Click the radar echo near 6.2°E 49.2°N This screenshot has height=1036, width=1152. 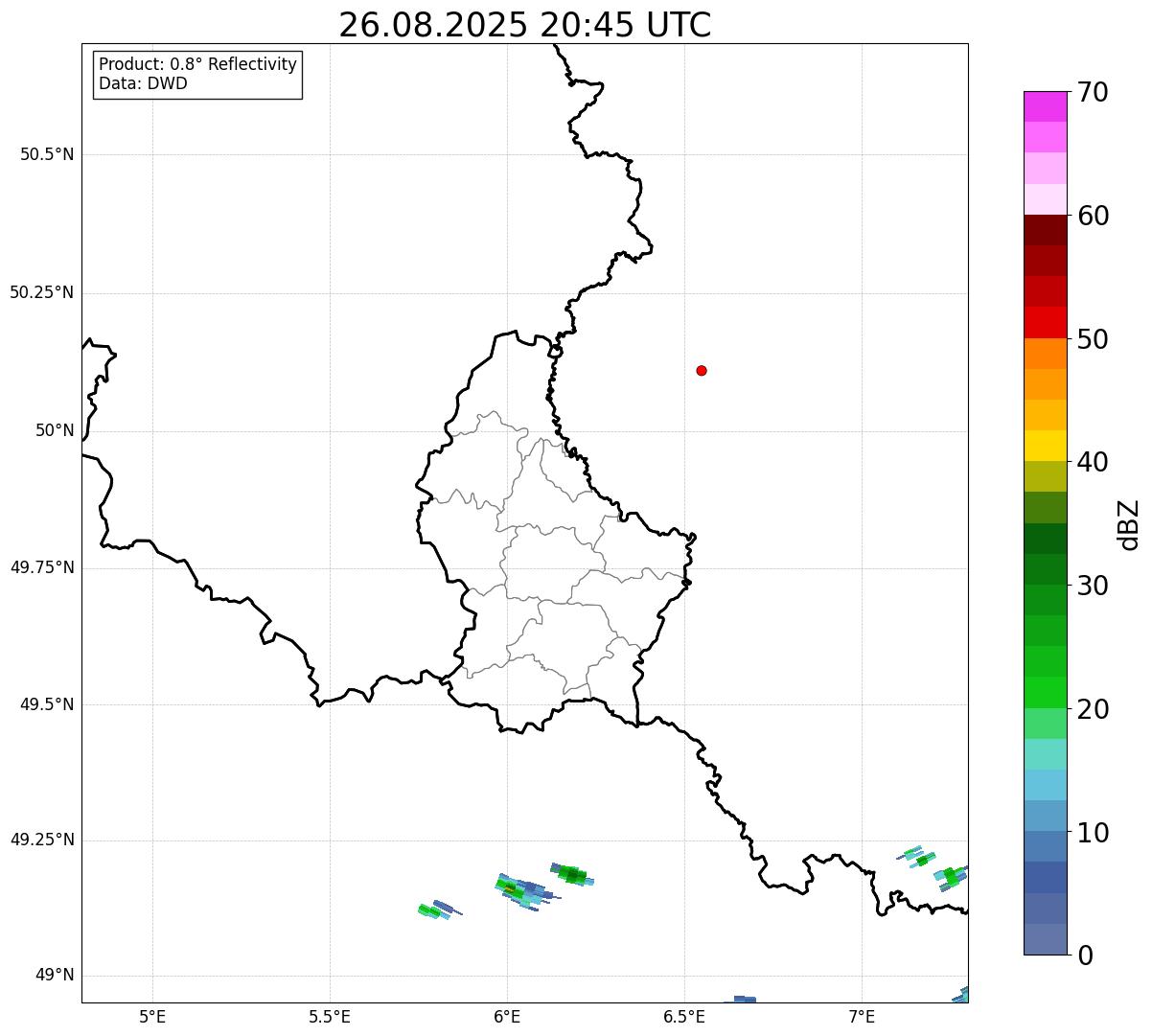point(572,873)
